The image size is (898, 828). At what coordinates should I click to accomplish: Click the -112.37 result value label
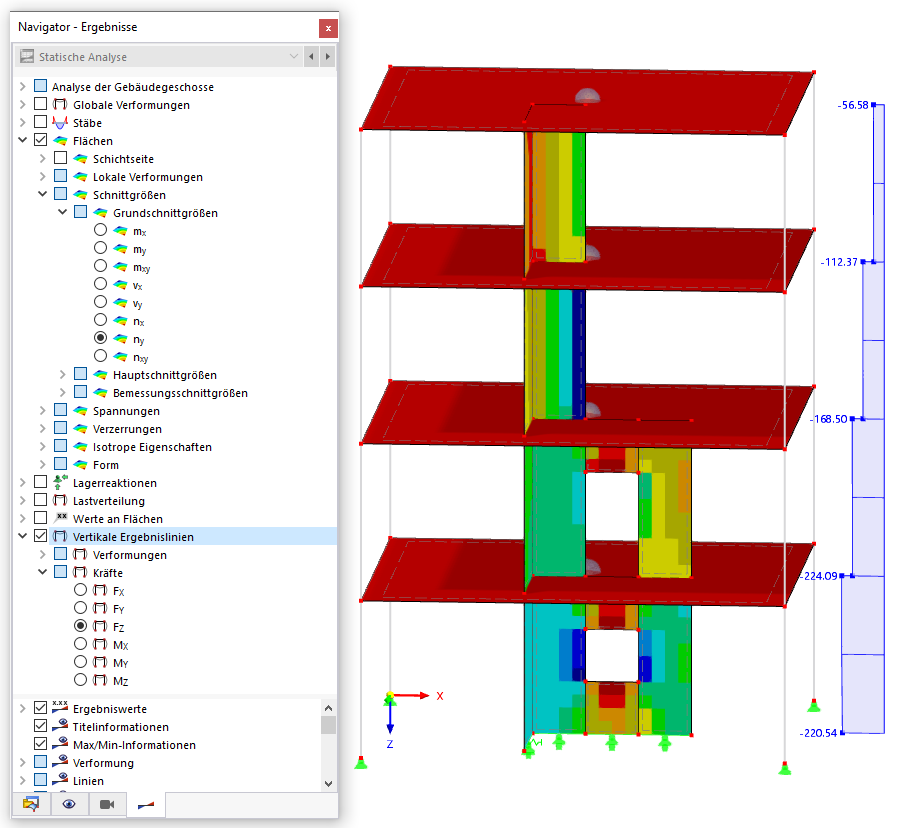coord(840,262)
